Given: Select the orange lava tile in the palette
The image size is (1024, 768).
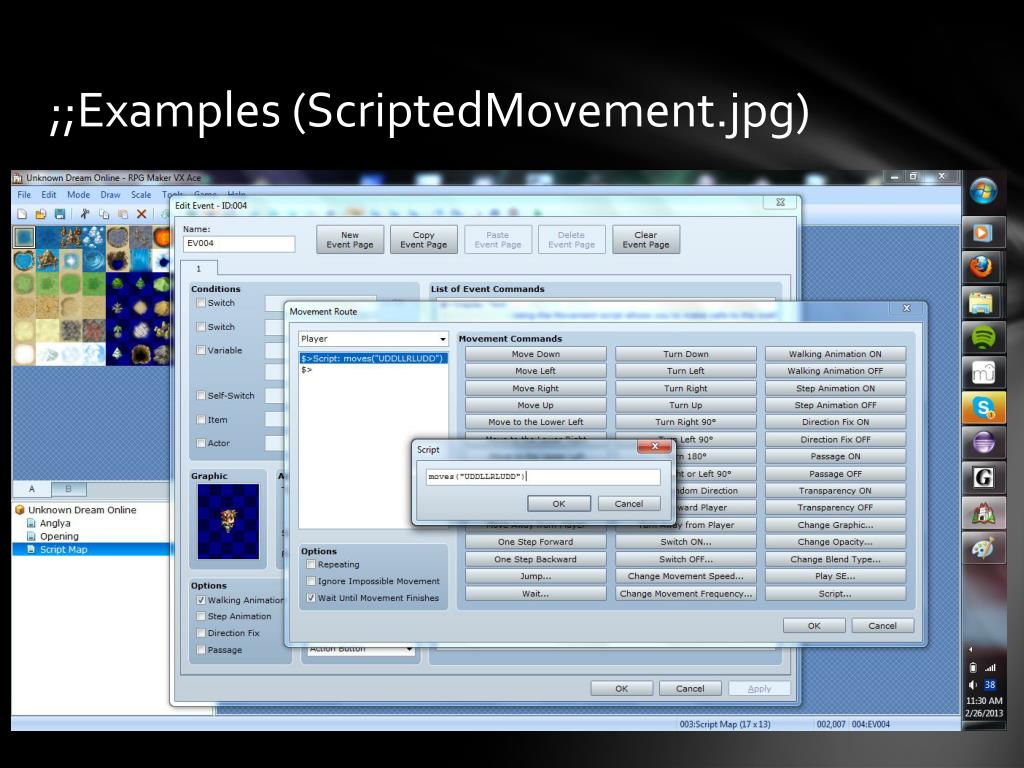Looking at the screenshot, I should coord(163,236).
